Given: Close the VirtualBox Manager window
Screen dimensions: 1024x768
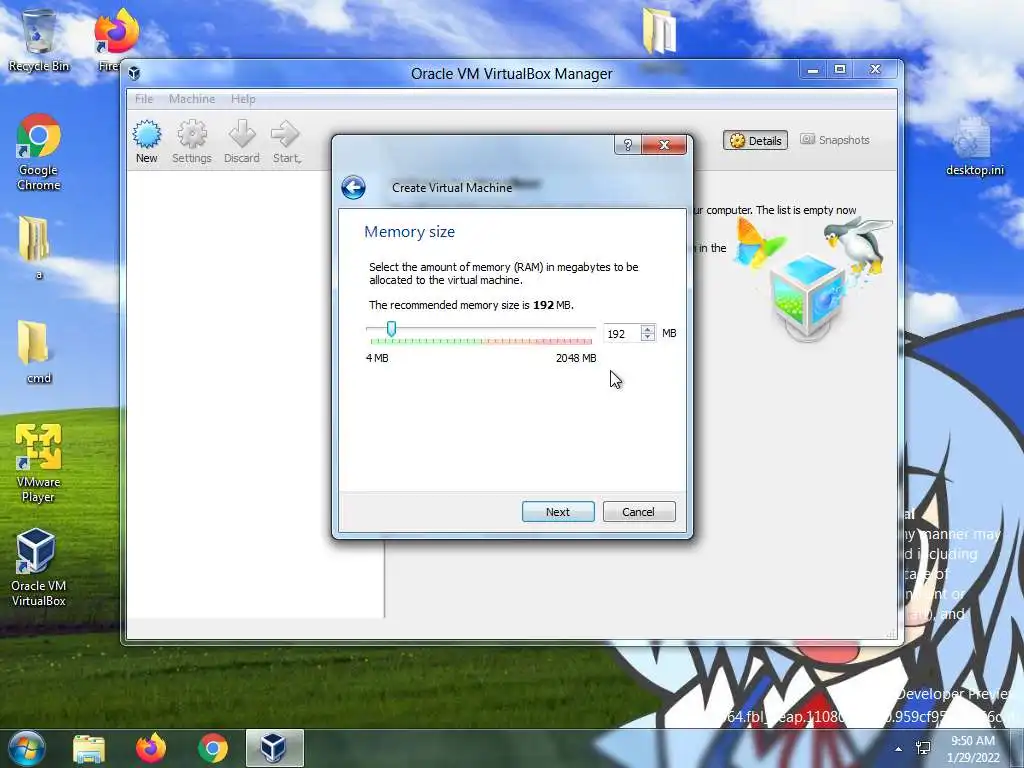Looking at the screenshot, I should click(876, 69).
